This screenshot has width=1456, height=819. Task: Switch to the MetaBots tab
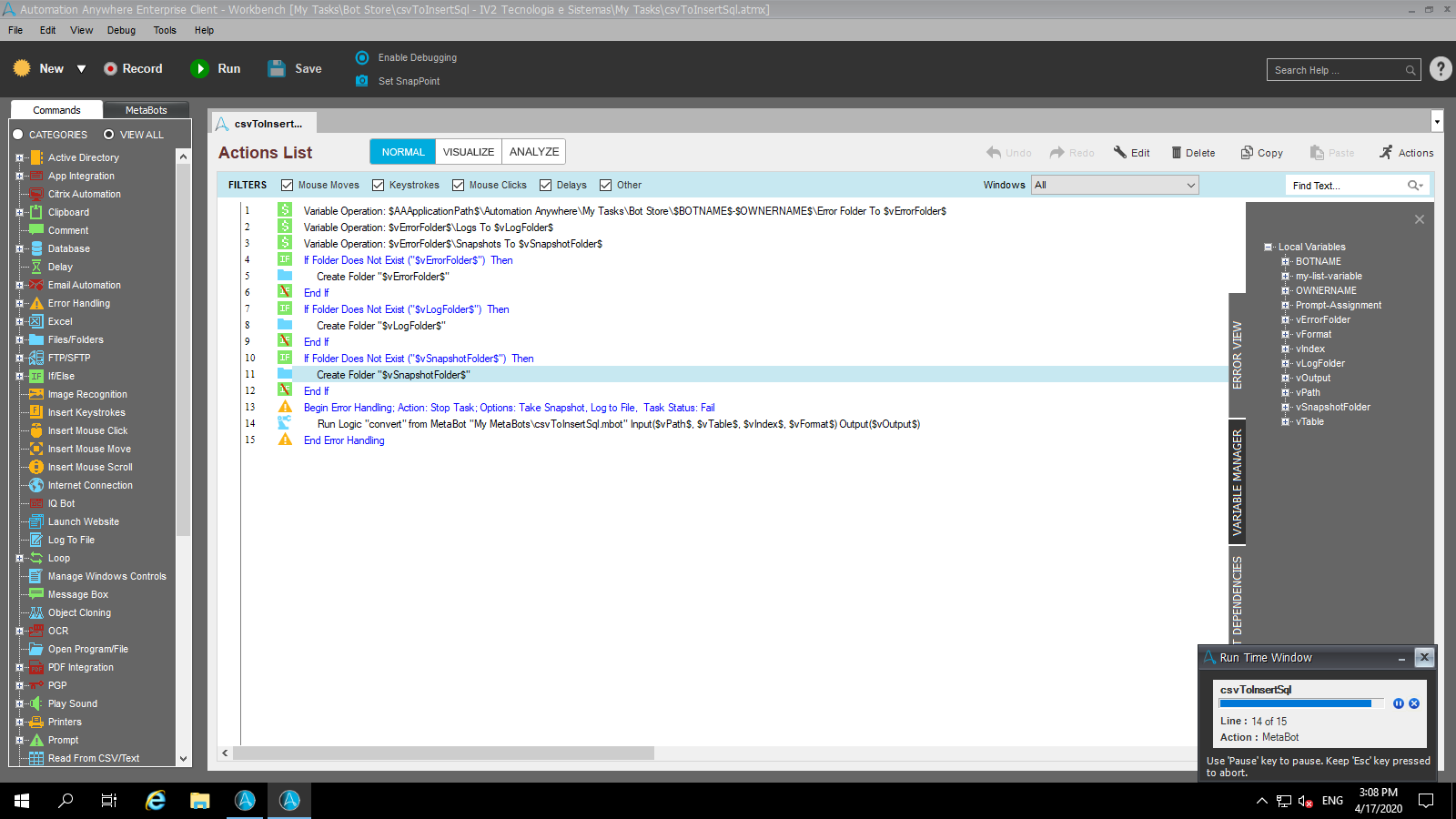click(146, 110)
